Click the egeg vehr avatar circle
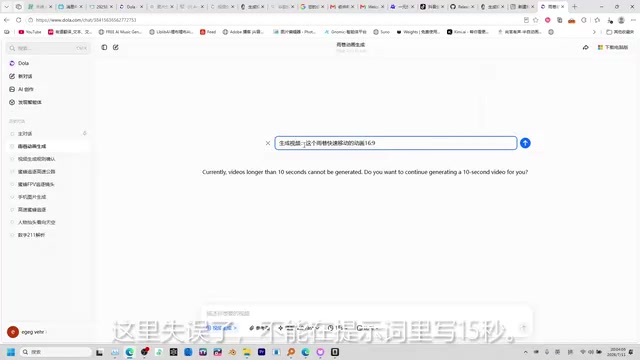640x360 pixels. 13,332
